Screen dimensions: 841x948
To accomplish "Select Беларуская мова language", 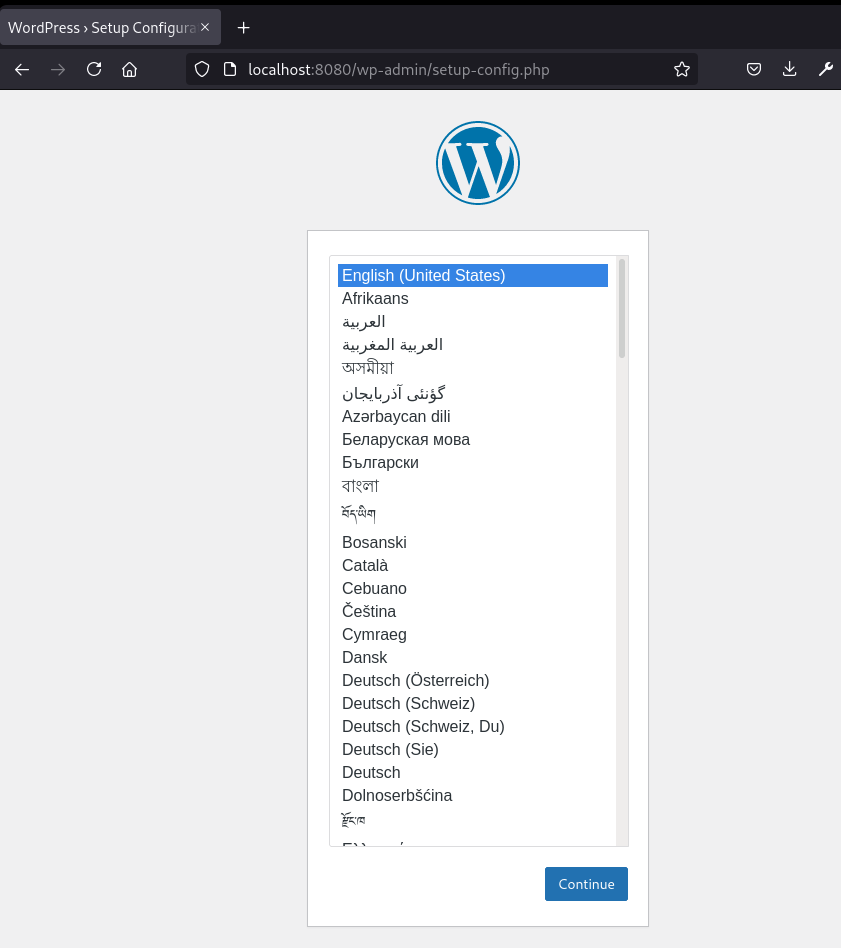I will (473, 440).
